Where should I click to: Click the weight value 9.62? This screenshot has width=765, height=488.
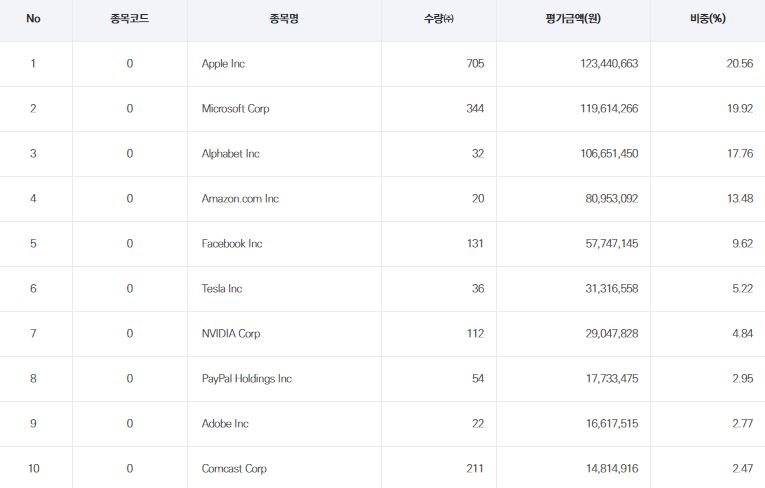point(743,243)
